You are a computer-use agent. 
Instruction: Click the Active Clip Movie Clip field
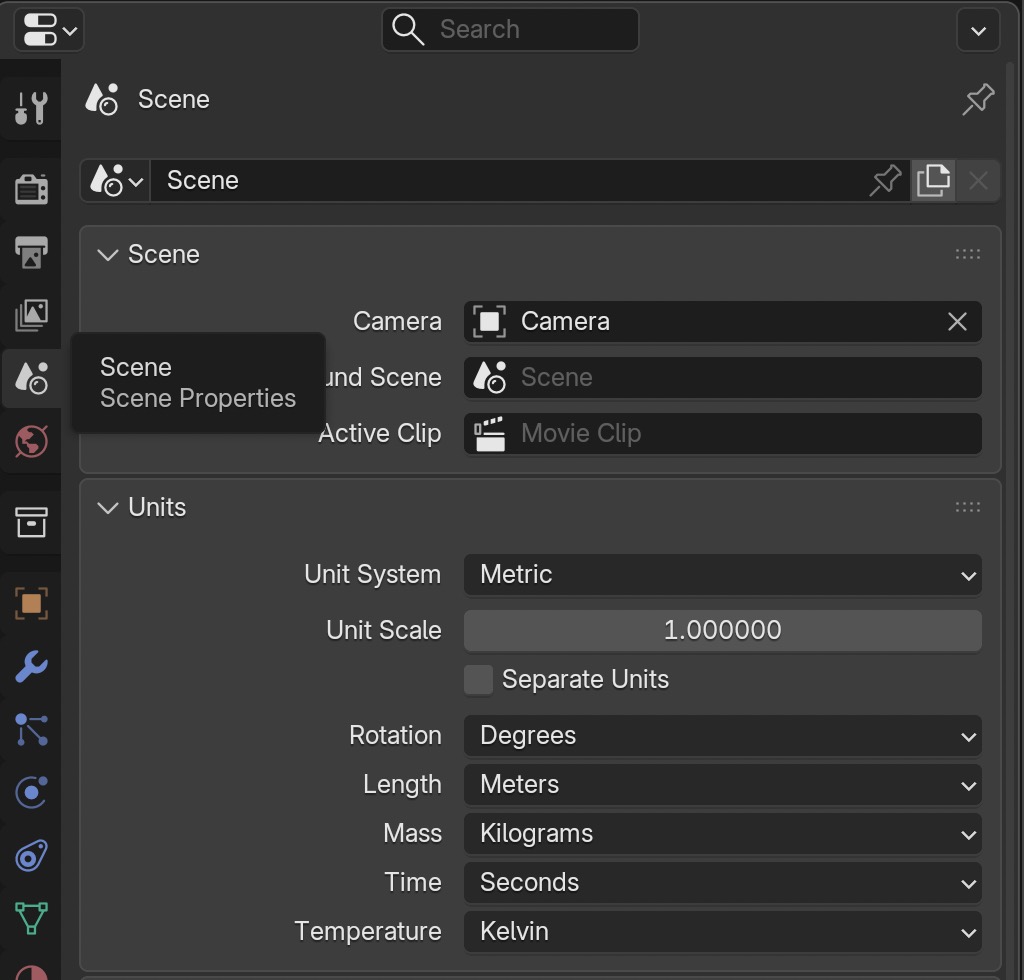tap(722, 434)
